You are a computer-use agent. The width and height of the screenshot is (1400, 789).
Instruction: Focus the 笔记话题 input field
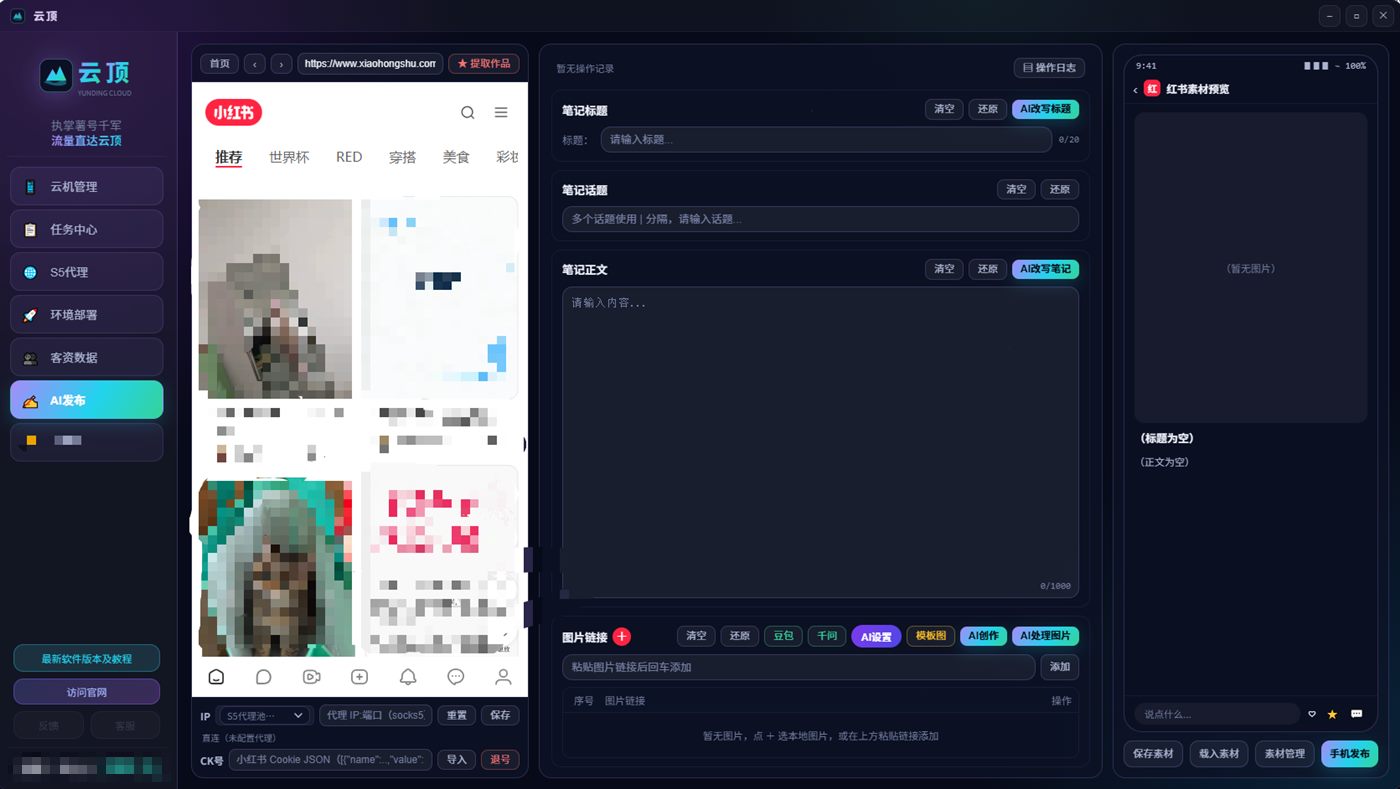click(x=820, y=219)
